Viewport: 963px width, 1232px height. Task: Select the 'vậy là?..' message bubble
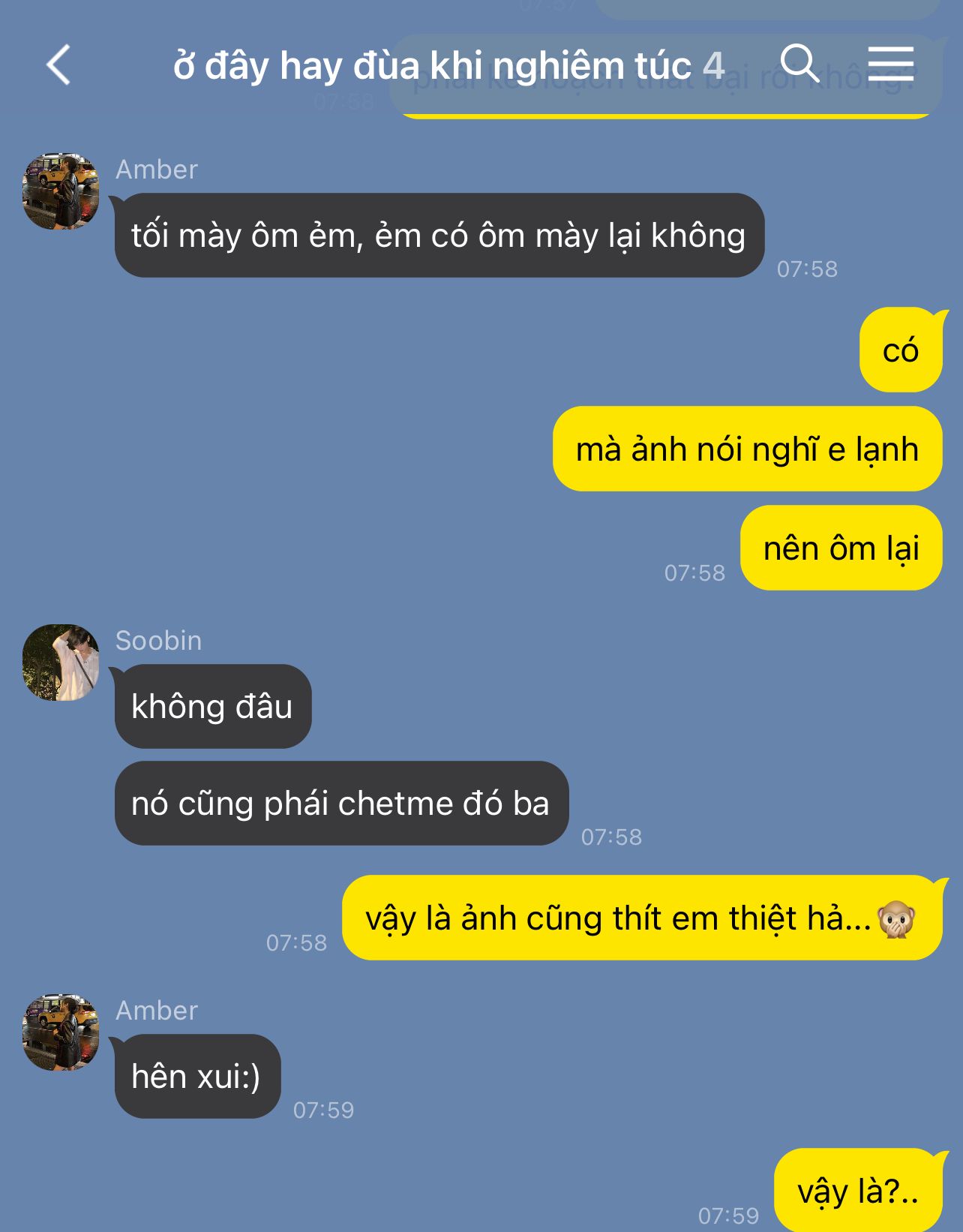point(858,1190)
